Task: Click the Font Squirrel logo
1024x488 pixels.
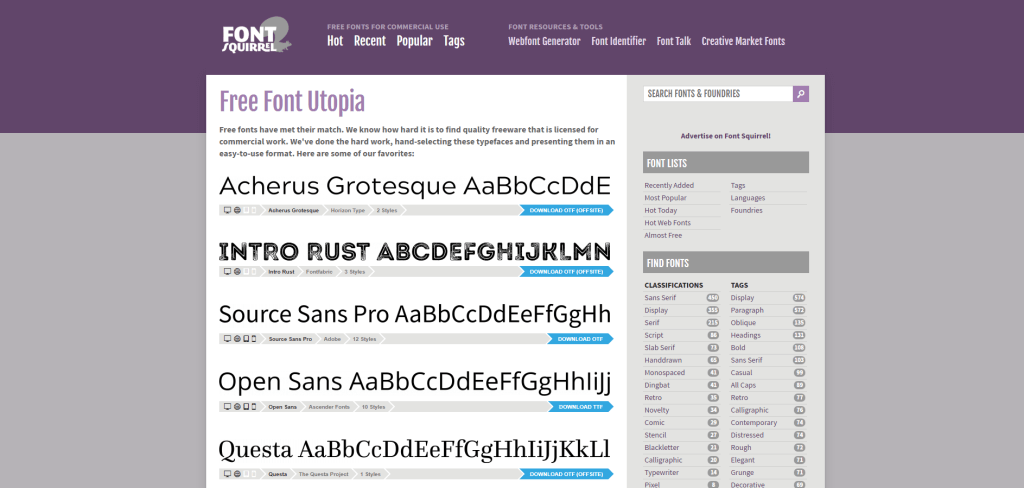Action: pyautogui.click(x=257, y=35)
